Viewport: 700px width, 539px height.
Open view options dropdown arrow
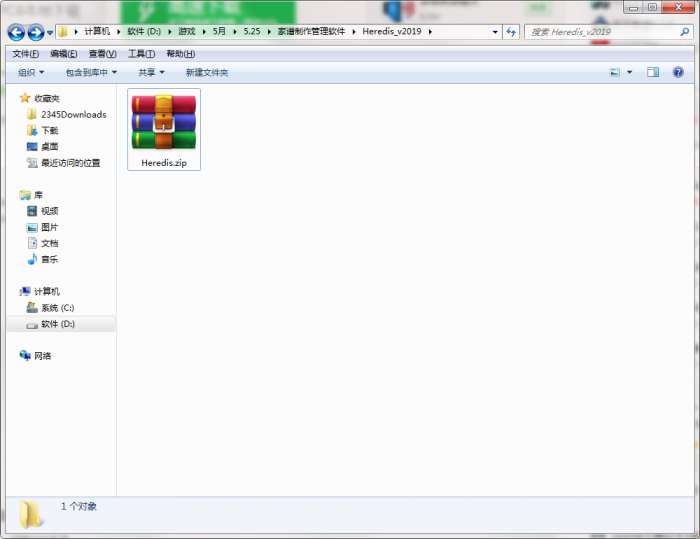[629, 72]
